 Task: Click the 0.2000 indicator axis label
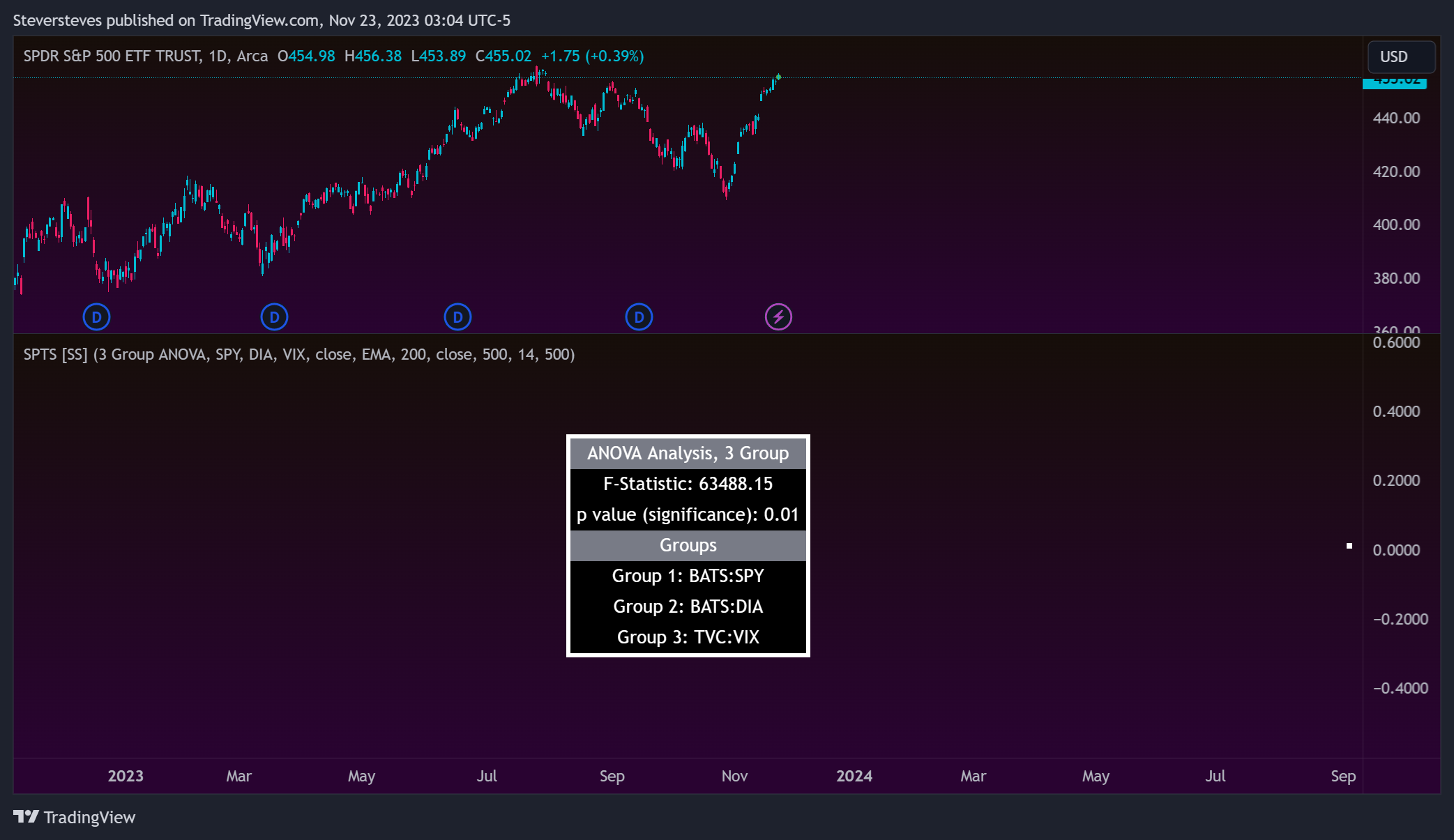tap(1396, 480)
